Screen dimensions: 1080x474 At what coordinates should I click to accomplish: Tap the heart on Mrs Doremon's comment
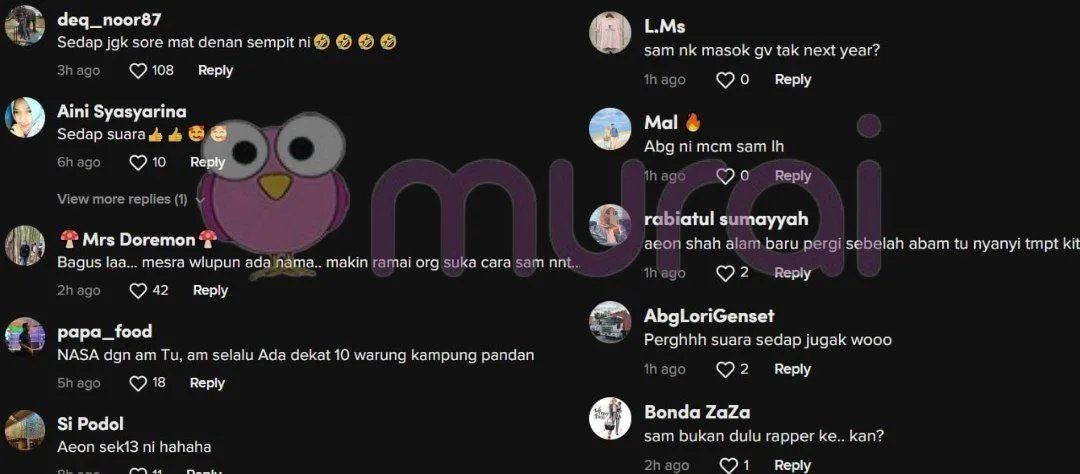click(138, 290)
